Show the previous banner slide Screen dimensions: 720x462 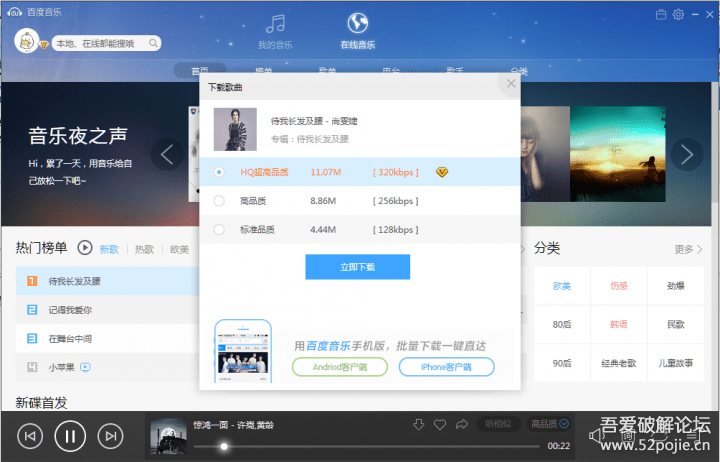pyautogui.click(x=167, y=154)
